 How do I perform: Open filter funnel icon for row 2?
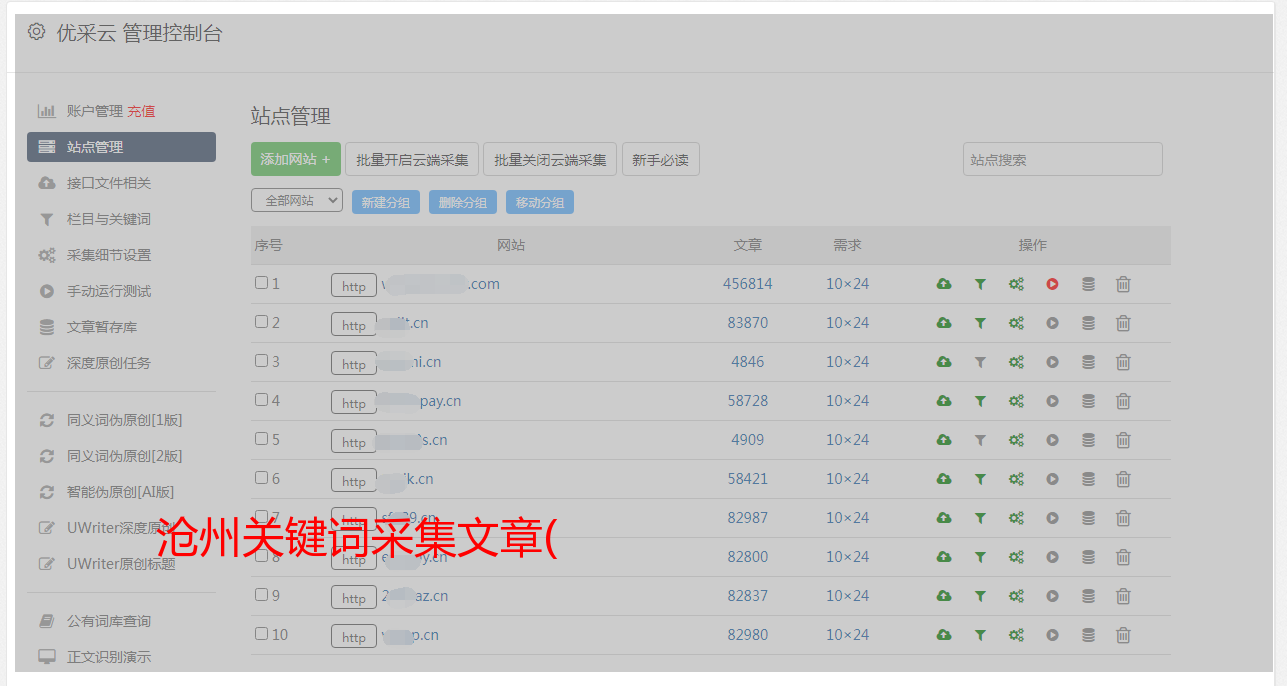tap(980, 323)
